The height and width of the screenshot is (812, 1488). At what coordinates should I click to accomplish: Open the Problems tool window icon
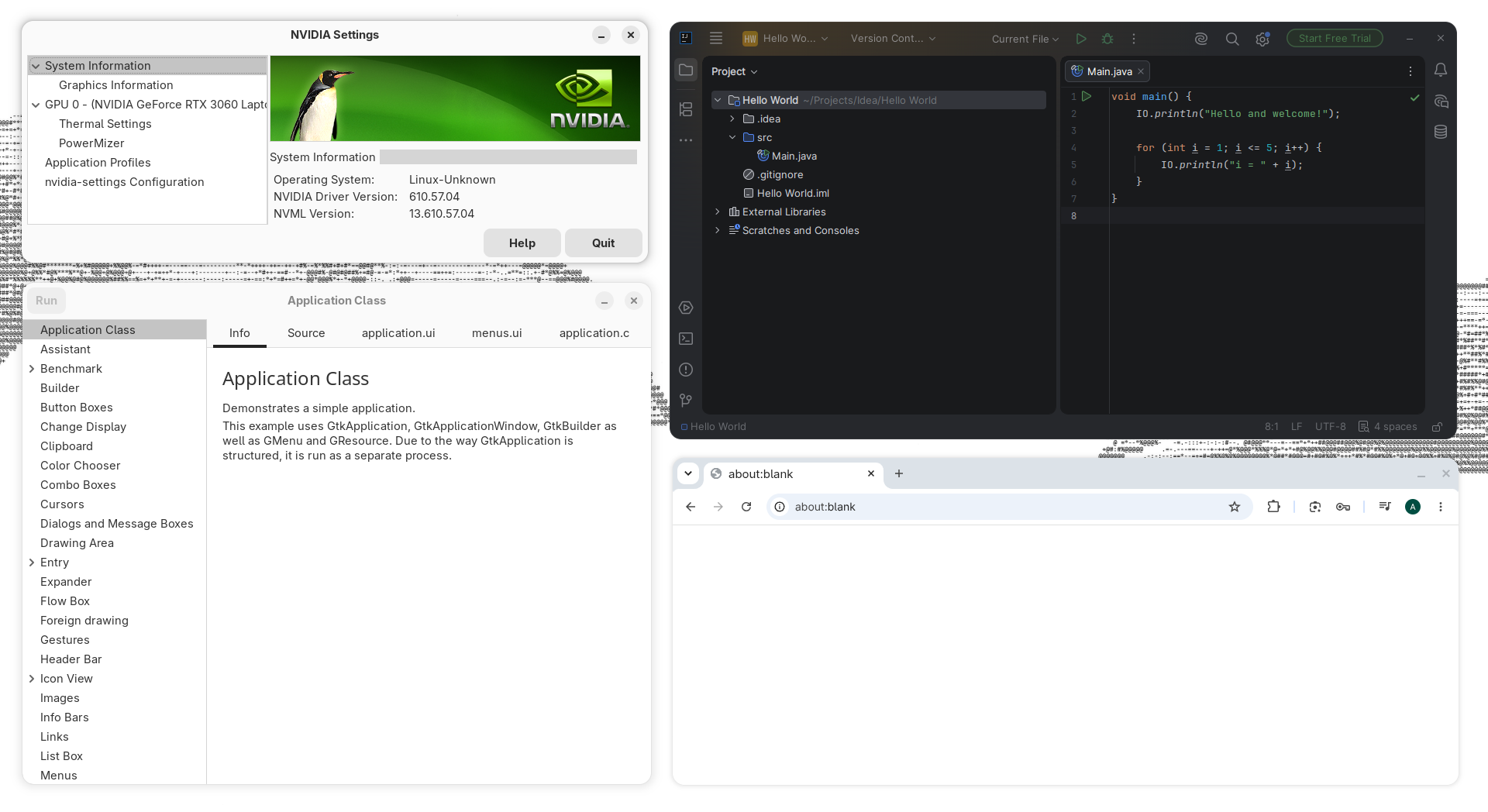click(x=686, y=370)
